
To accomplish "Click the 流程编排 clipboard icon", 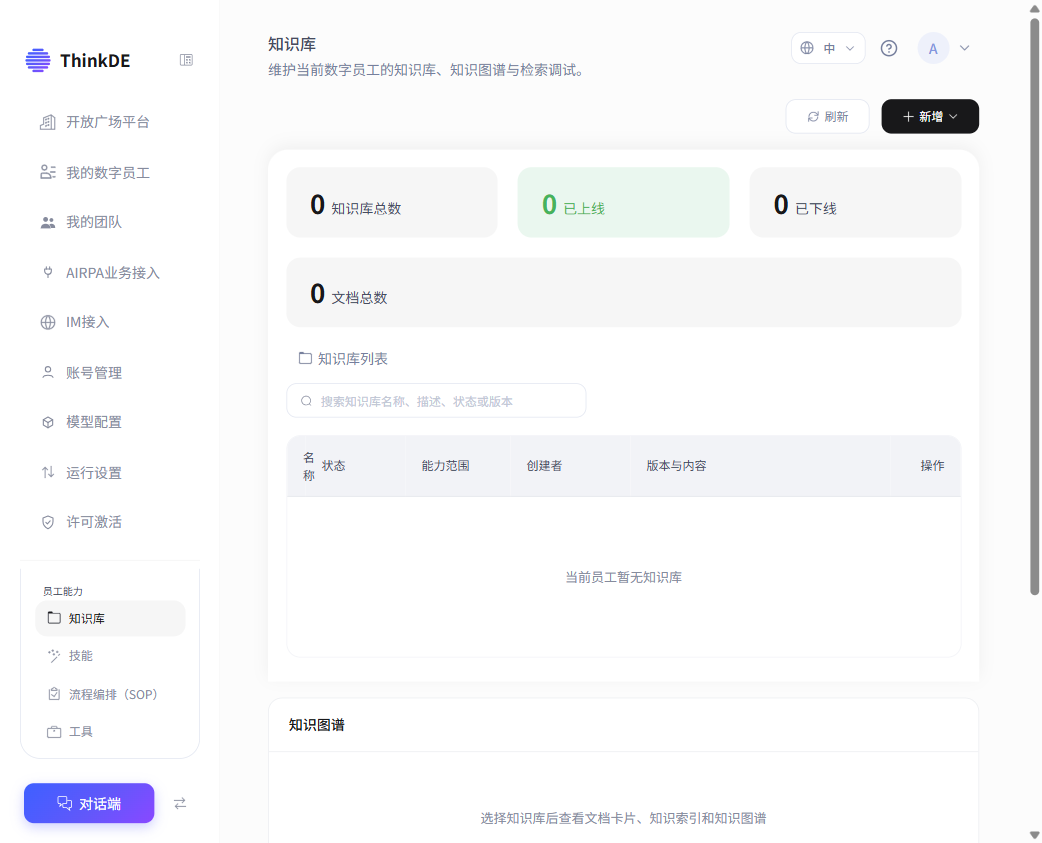I will 54,694.
